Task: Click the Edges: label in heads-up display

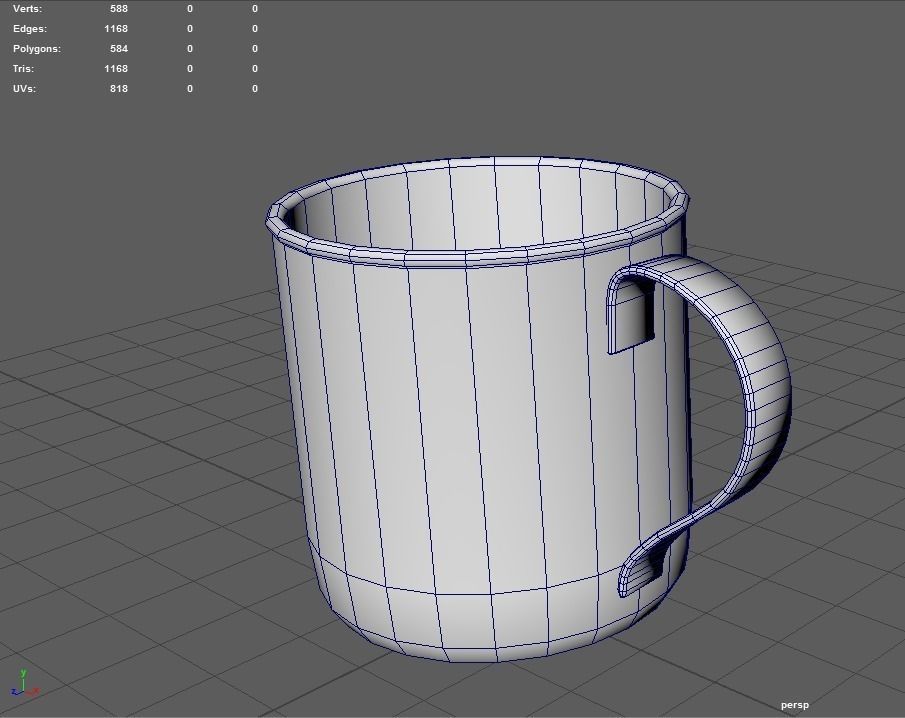Action: (30, 29)
